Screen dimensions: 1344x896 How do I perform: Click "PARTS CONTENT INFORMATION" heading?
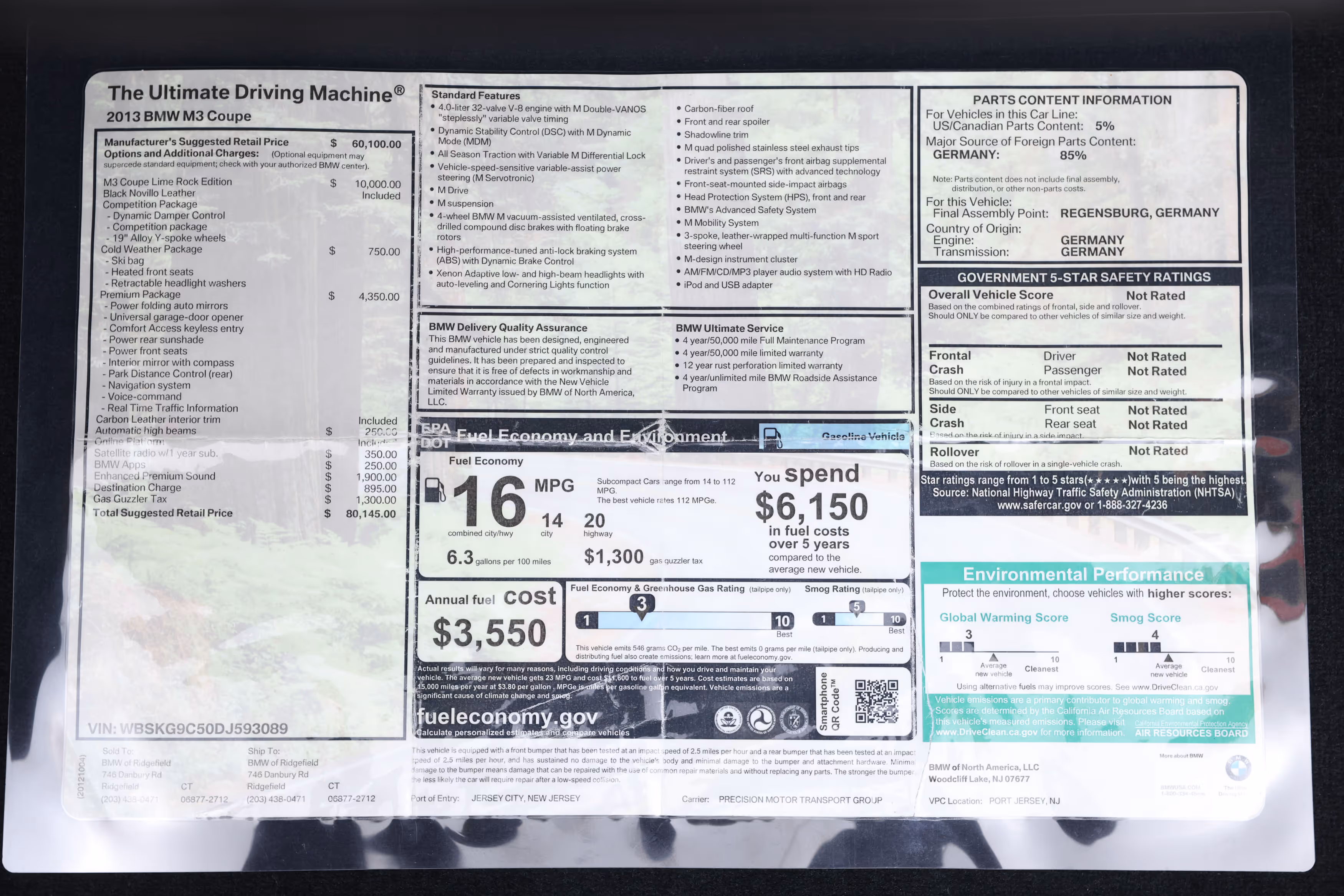pos(1072,100)
